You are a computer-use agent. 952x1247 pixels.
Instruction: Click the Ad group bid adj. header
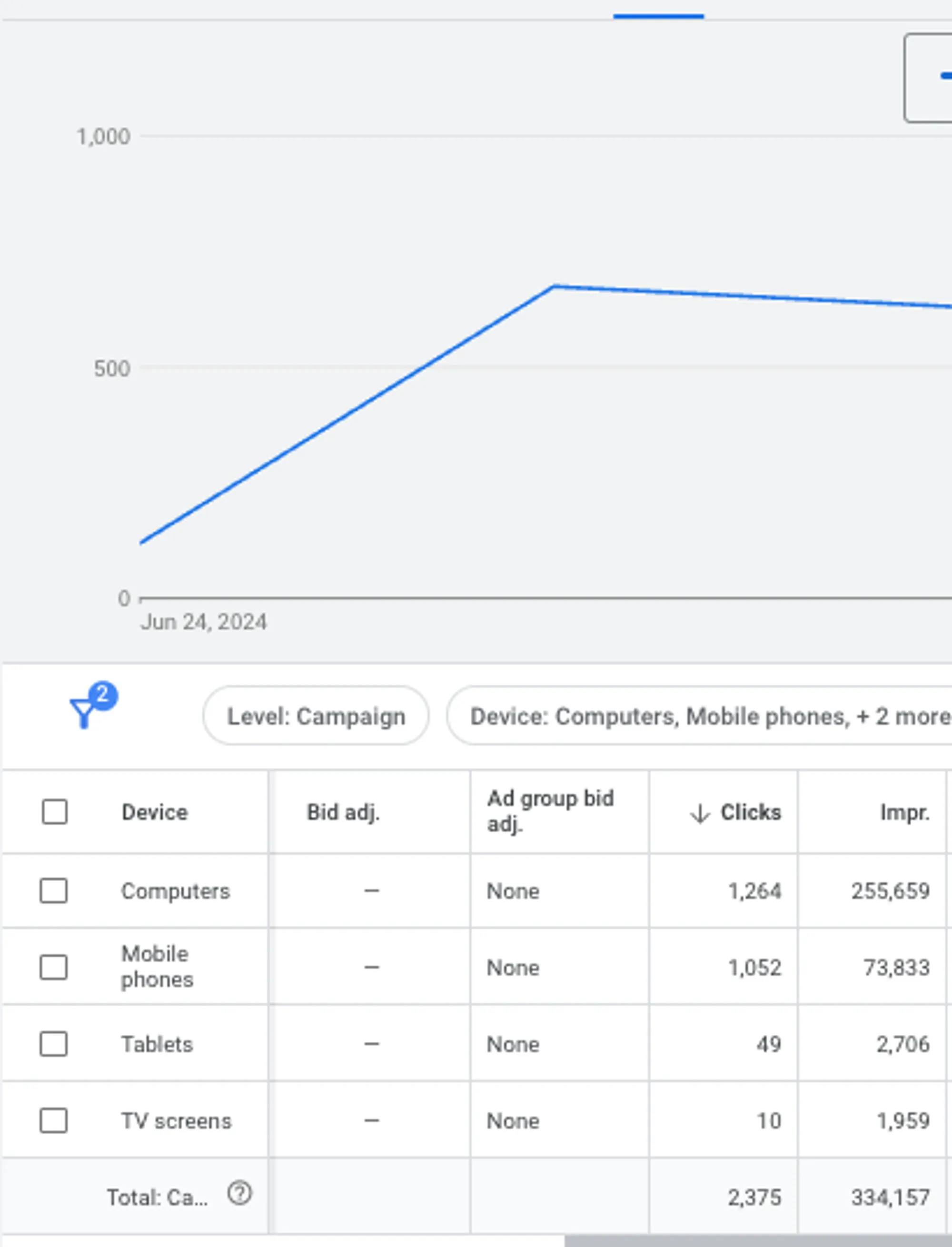coord(550,811)
